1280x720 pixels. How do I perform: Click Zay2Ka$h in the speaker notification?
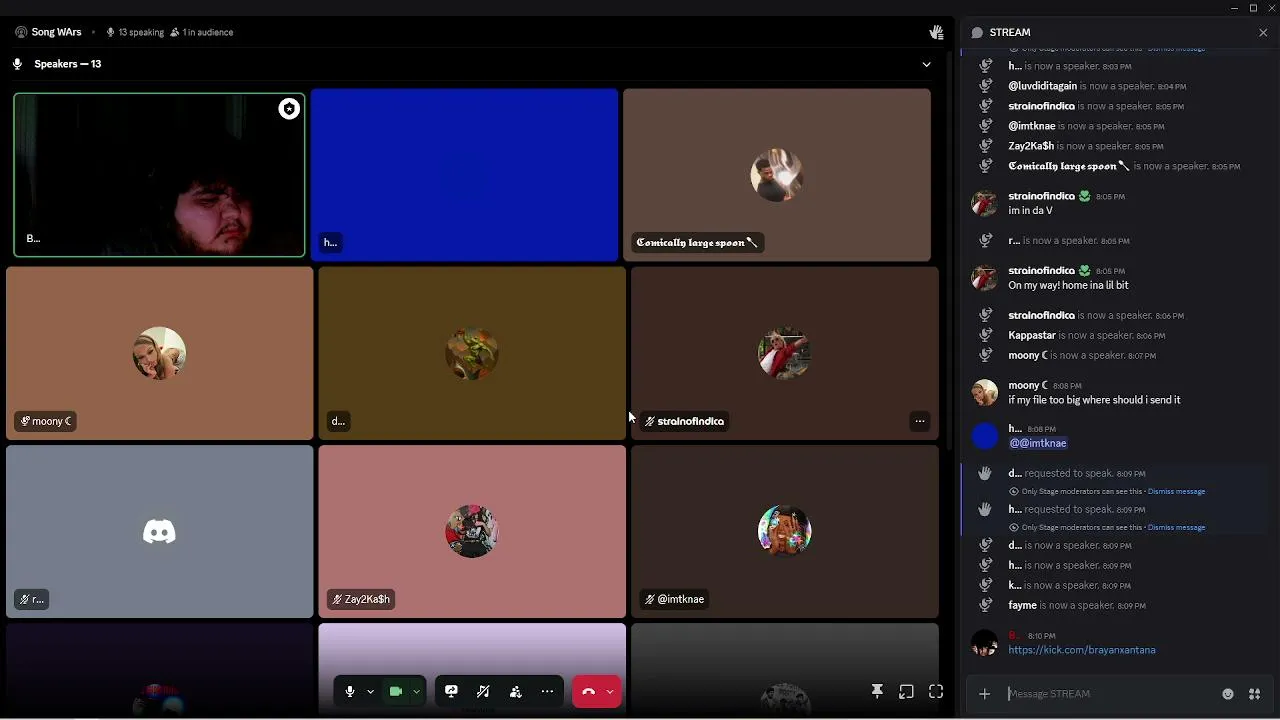pyautogui.click(x=1031, y=146)
